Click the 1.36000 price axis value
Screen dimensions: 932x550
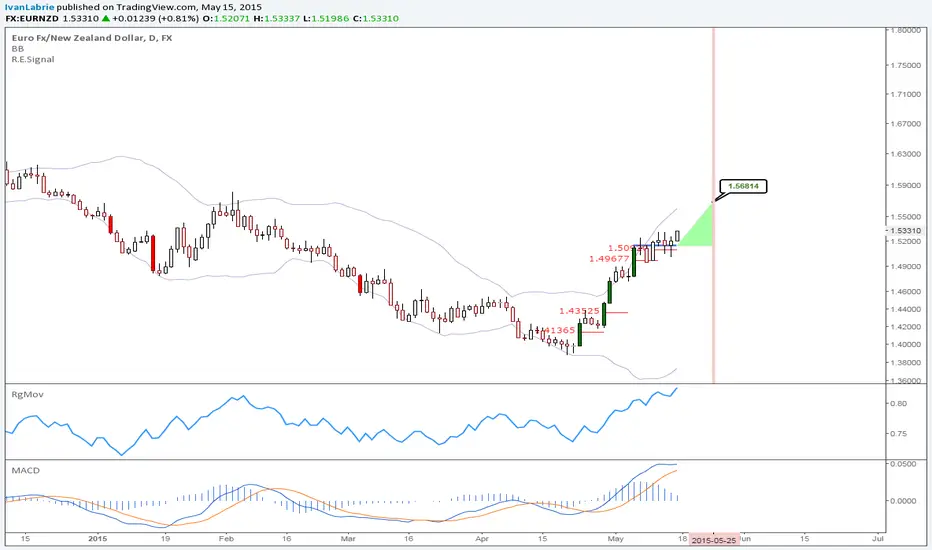tap(905, 381)
